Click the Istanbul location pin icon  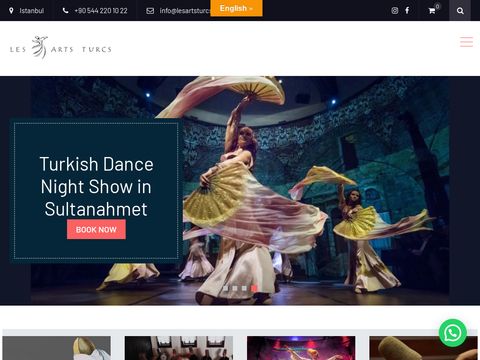[11, 11]
